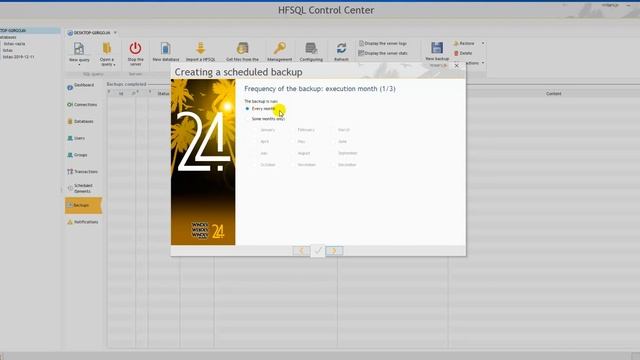Screen dimensions: 640x360
Task: Check the June month checkbox
Action: 333,142
